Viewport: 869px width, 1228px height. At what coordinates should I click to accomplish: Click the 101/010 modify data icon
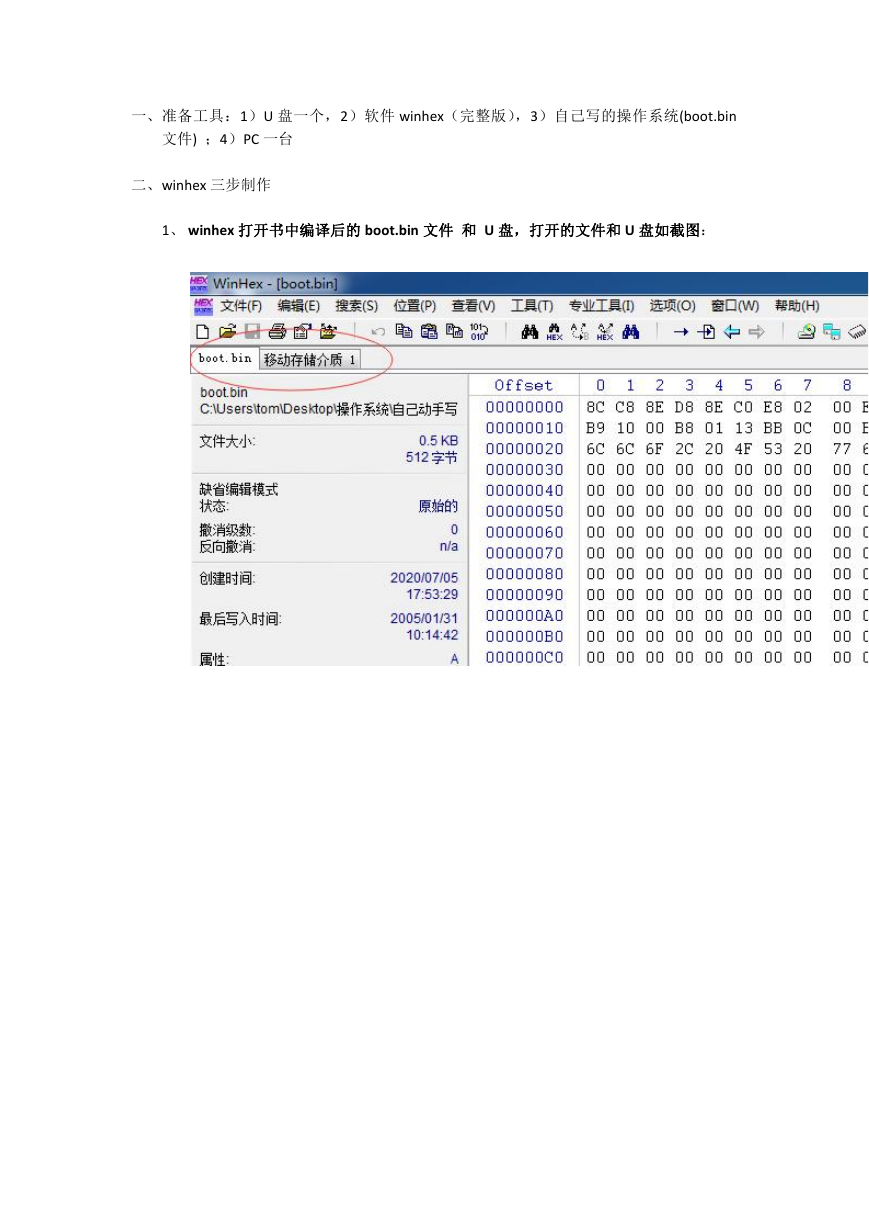[x=478, y=332]
